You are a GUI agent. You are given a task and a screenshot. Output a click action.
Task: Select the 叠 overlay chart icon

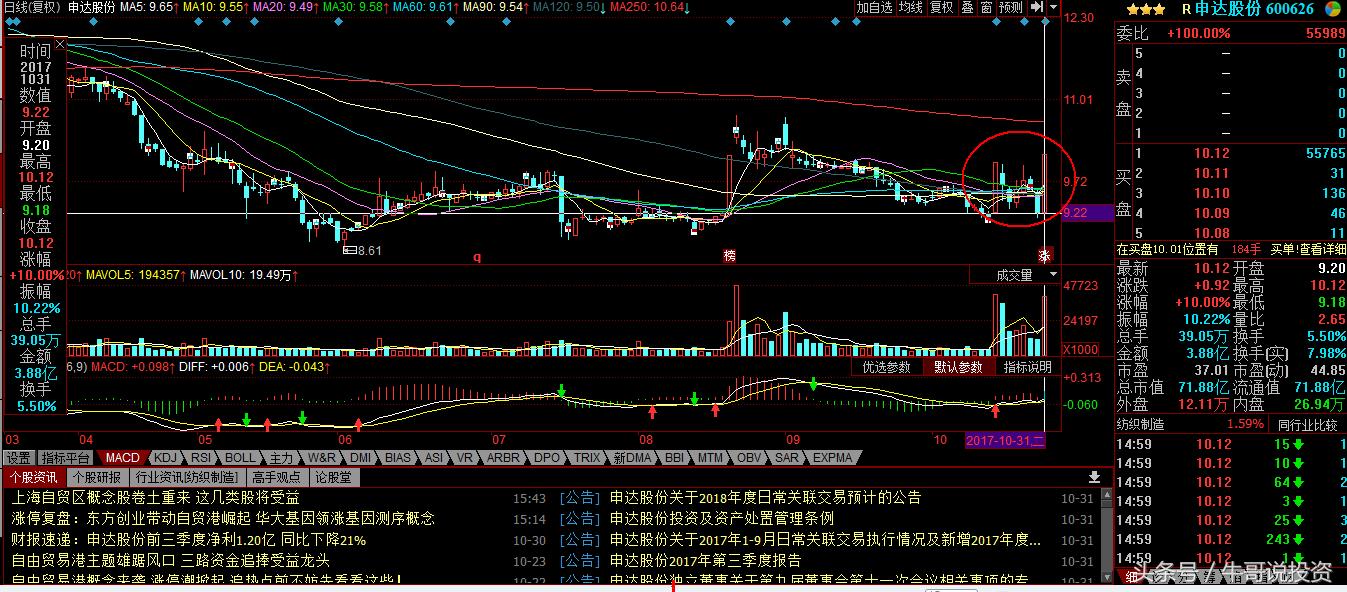coord(966,7)
